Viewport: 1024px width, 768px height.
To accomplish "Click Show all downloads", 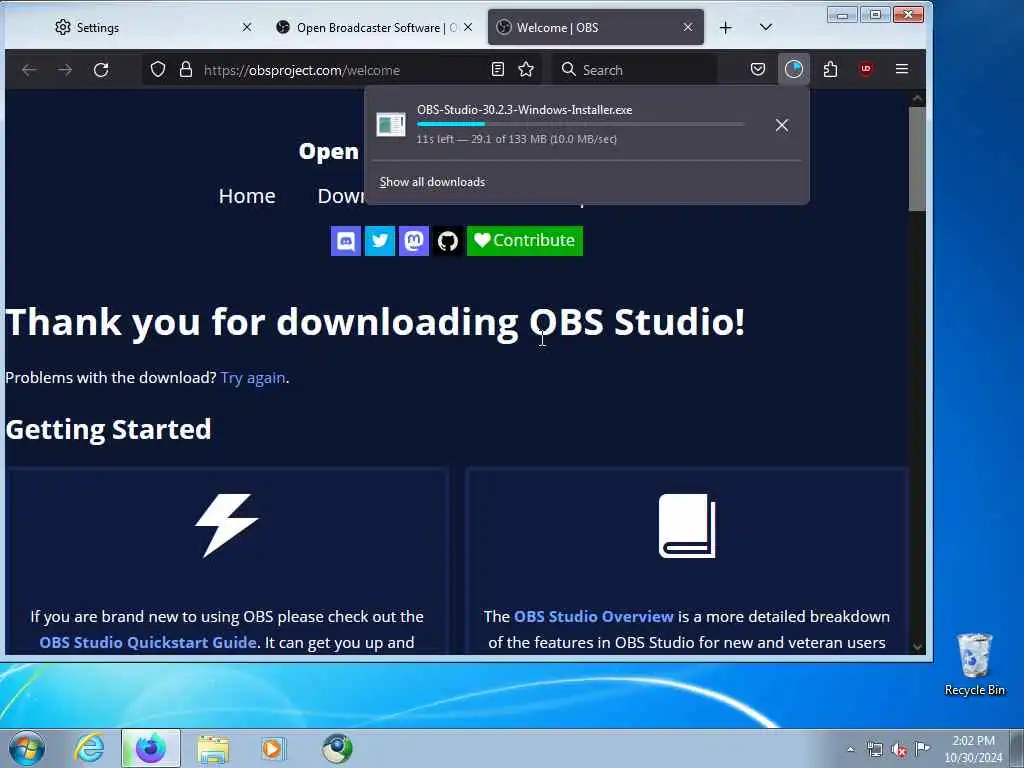I will 432,182.
